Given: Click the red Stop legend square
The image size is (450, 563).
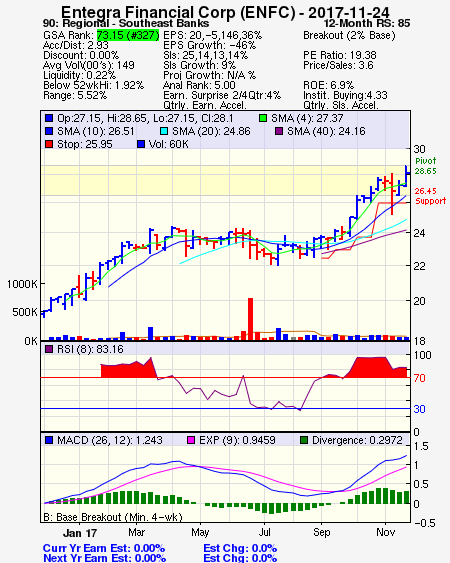Looking at the screenshot, I should pos(49,144).
